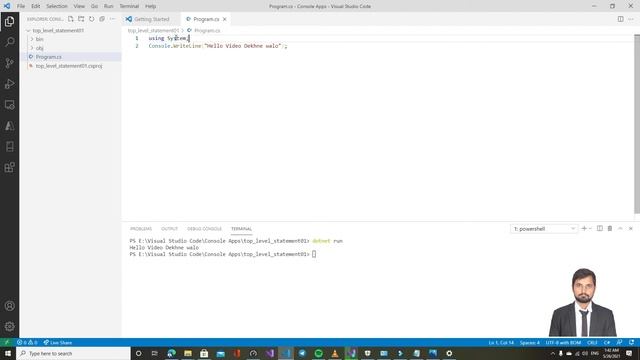Open the Edit menu
Image resolution: width=640 pixels, height=360 pixels.
(x=36, y=6)
